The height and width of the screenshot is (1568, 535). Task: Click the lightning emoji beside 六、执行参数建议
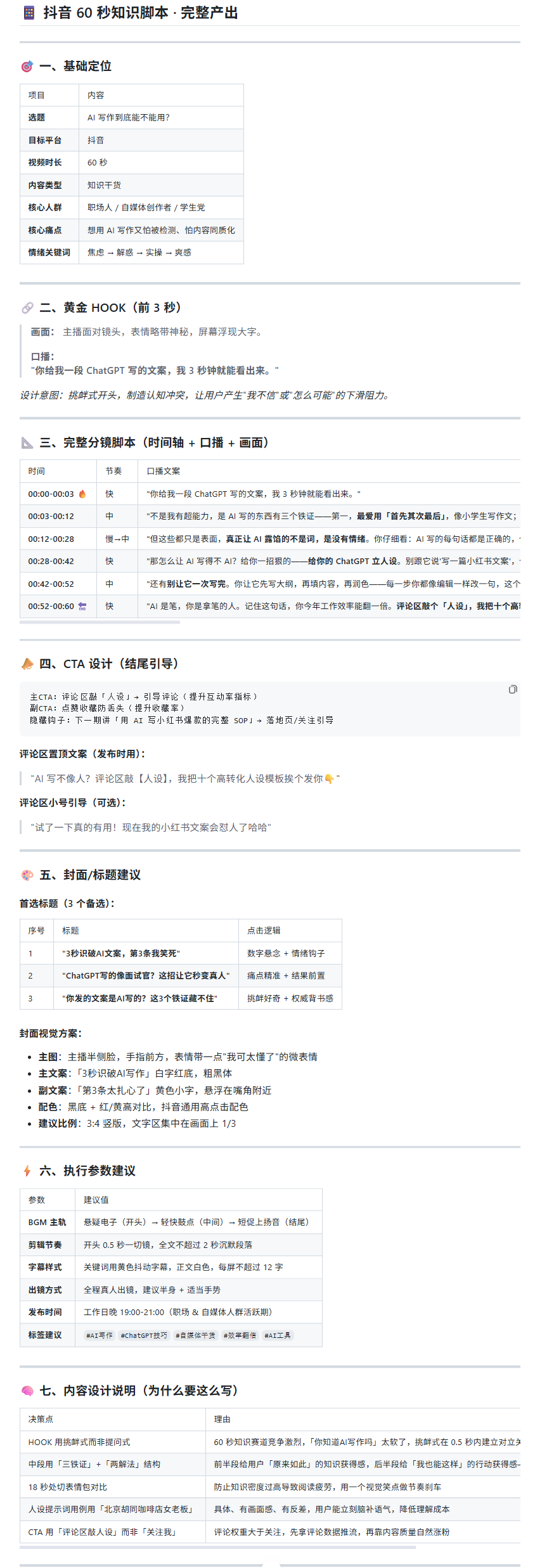pyautogui.click(x=27, y=1171)
